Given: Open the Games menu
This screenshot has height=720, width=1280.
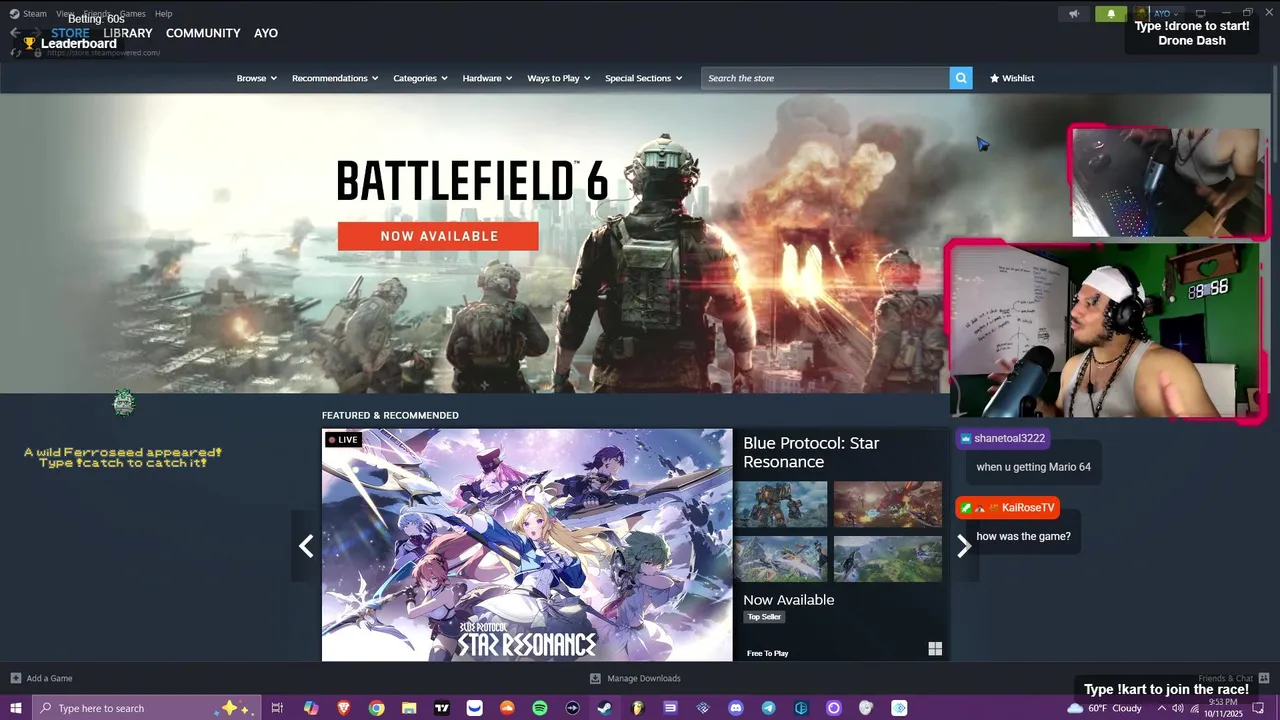Looking at the screenshot, I should tap(132, 14).
